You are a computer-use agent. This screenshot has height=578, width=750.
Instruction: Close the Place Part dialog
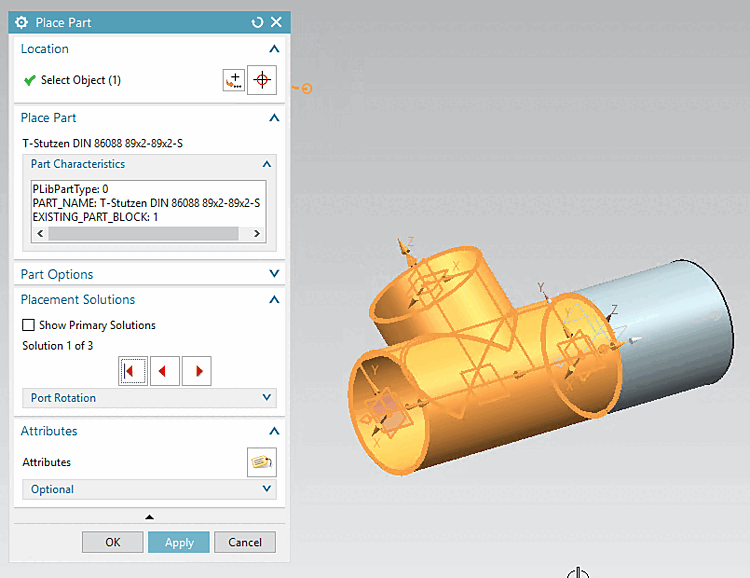[276, 22]
